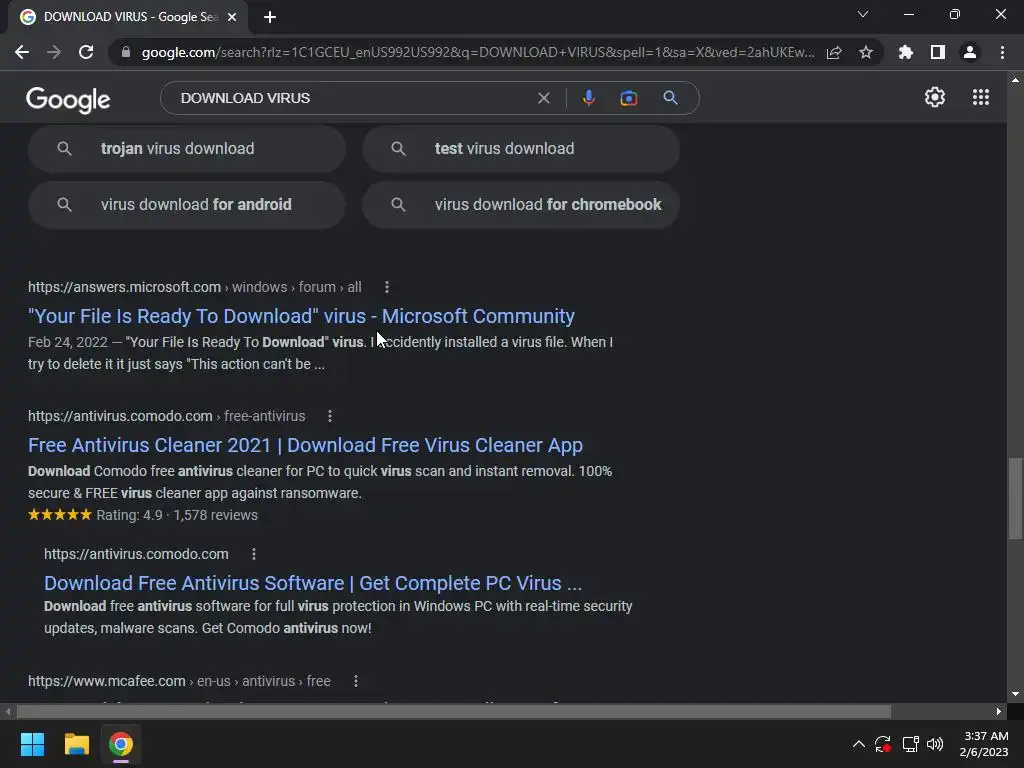Click the browser address bar URL
This screenshot has width=1024, height=768.
[477, 52]
